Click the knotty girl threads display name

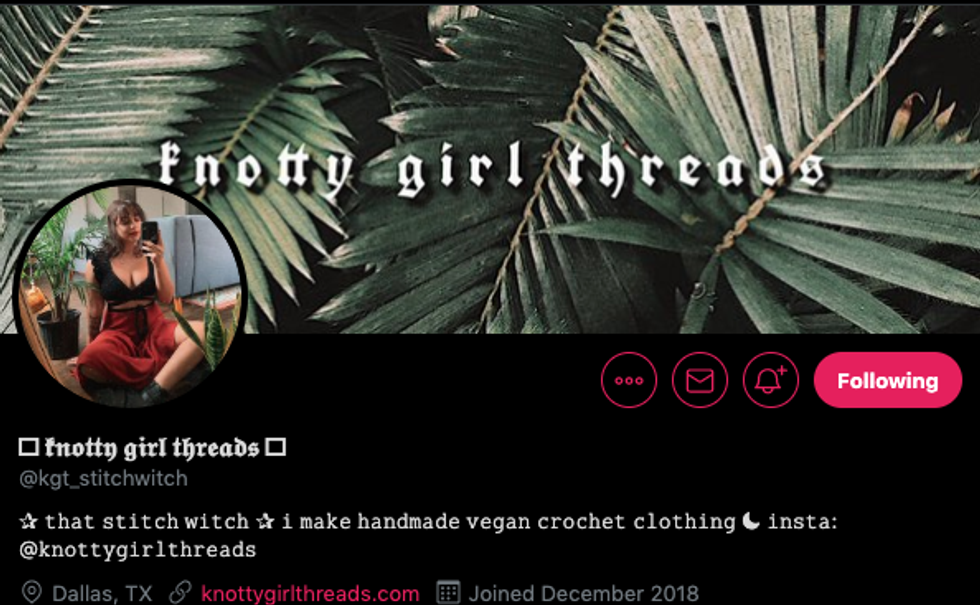(152, 448)
